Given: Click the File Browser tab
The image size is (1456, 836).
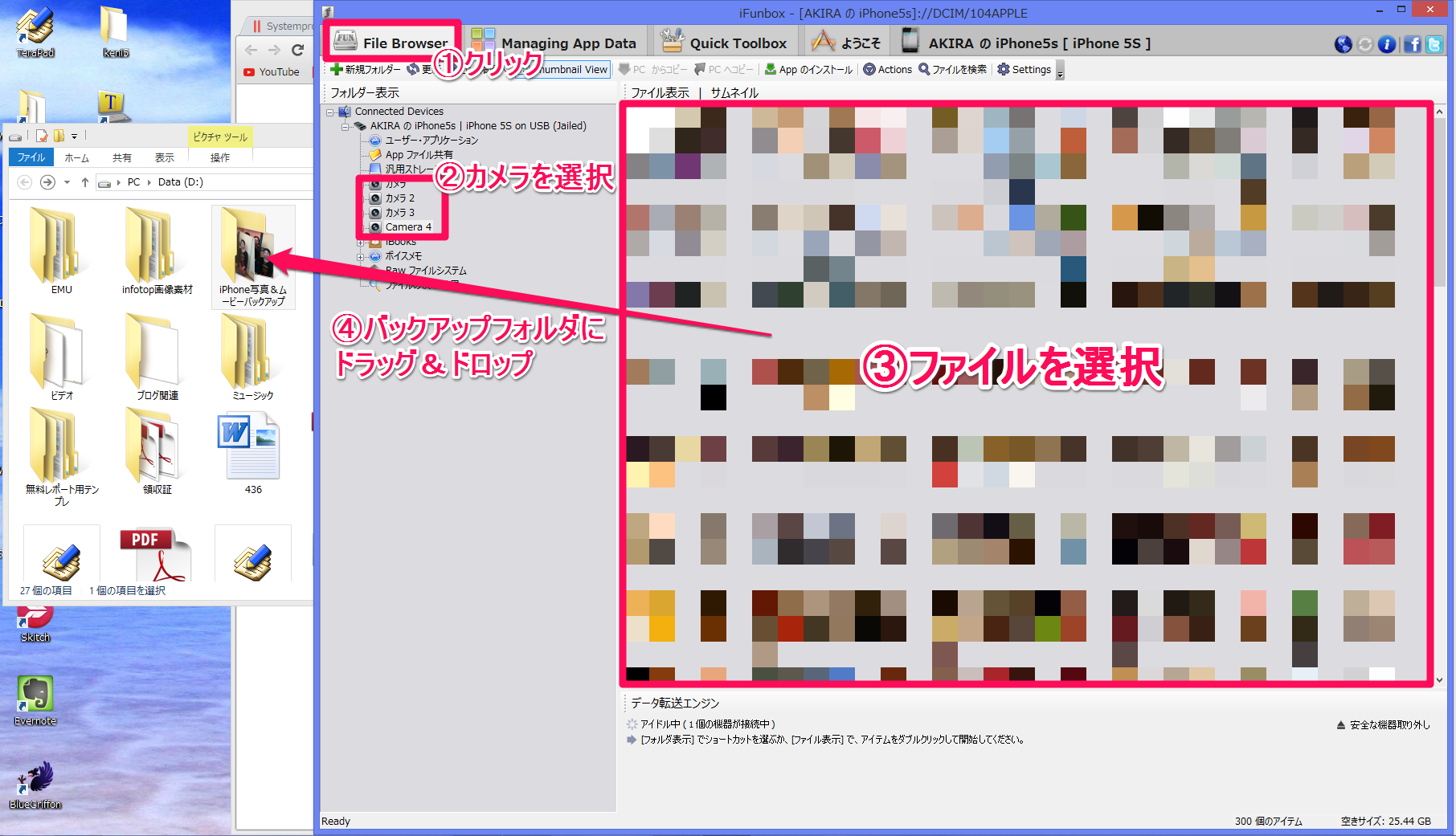Looking at the screenshot, I should pyautogui.click(x=391, y=42).
